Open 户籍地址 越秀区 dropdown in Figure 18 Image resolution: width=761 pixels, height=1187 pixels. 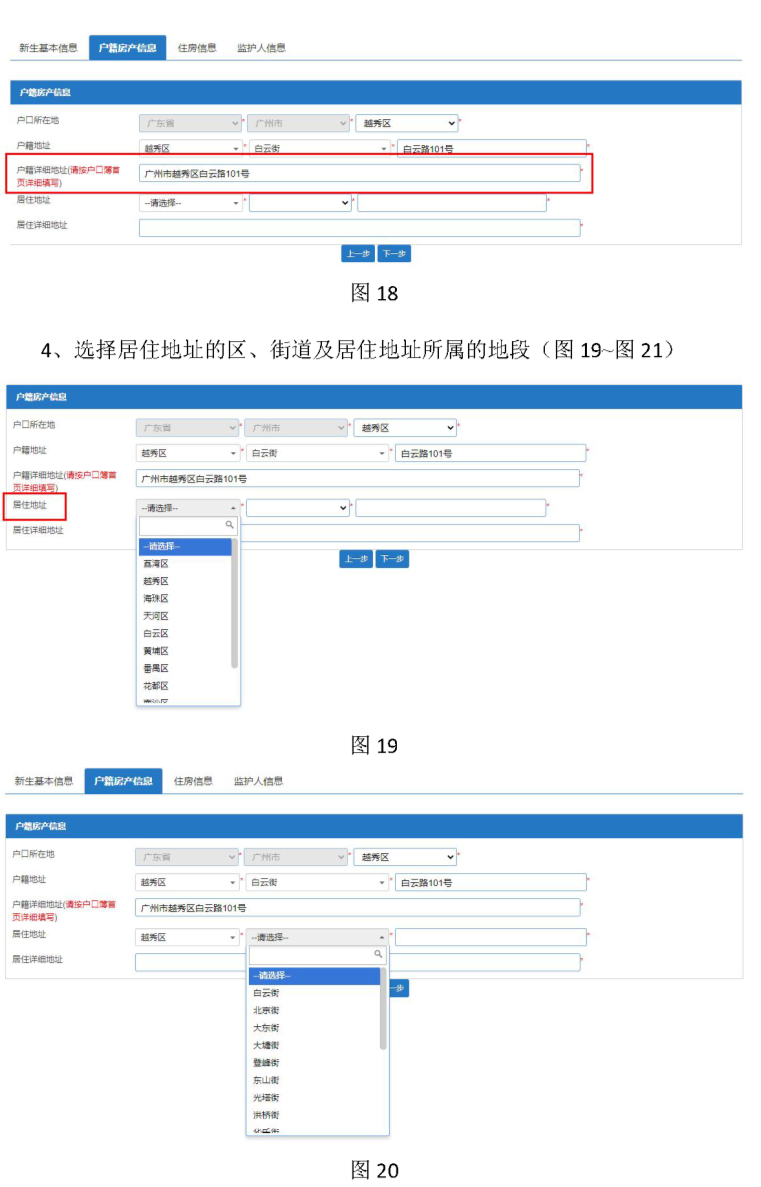click(191, 148)
